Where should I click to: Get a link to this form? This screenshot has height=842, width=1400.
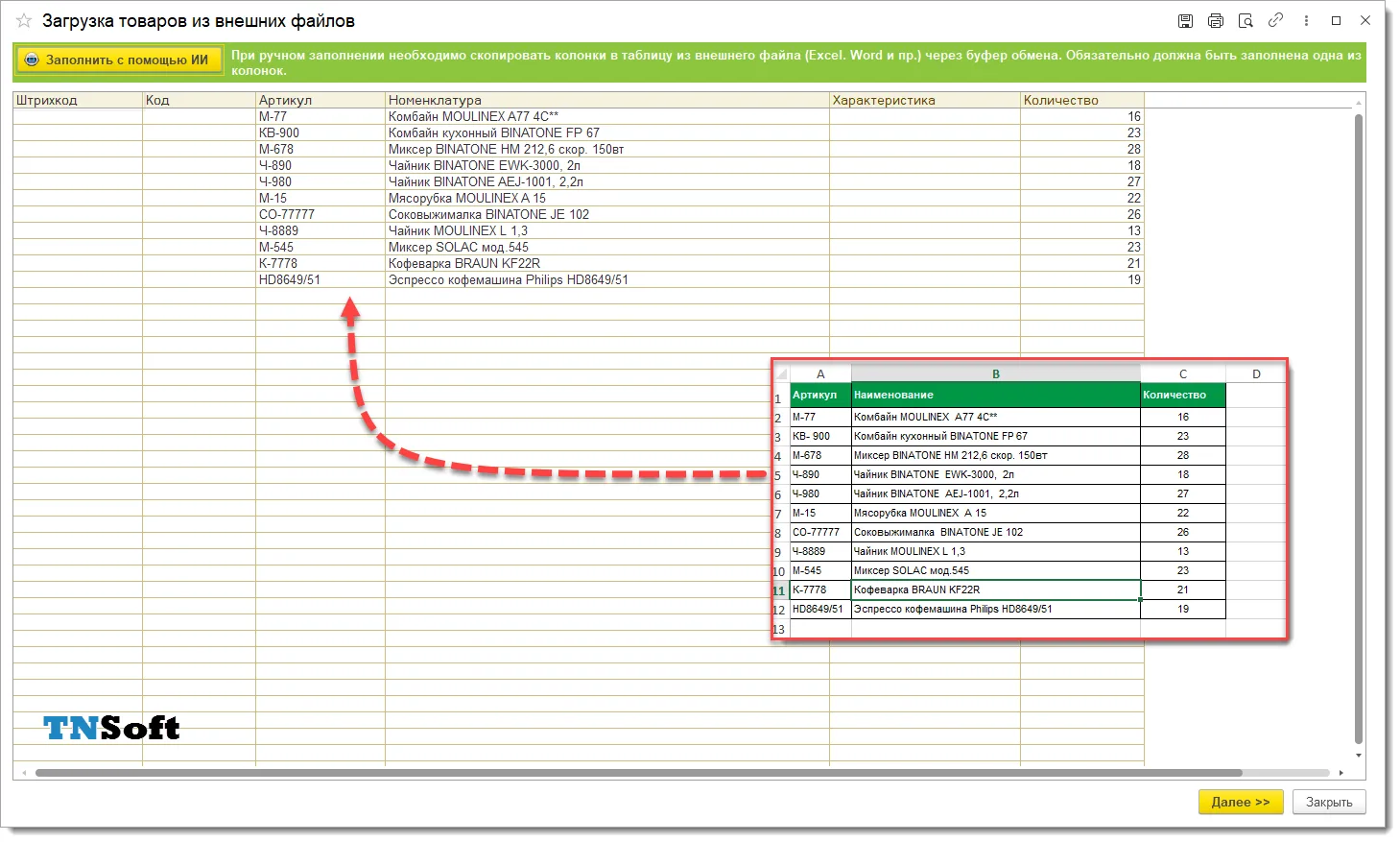1275,20
